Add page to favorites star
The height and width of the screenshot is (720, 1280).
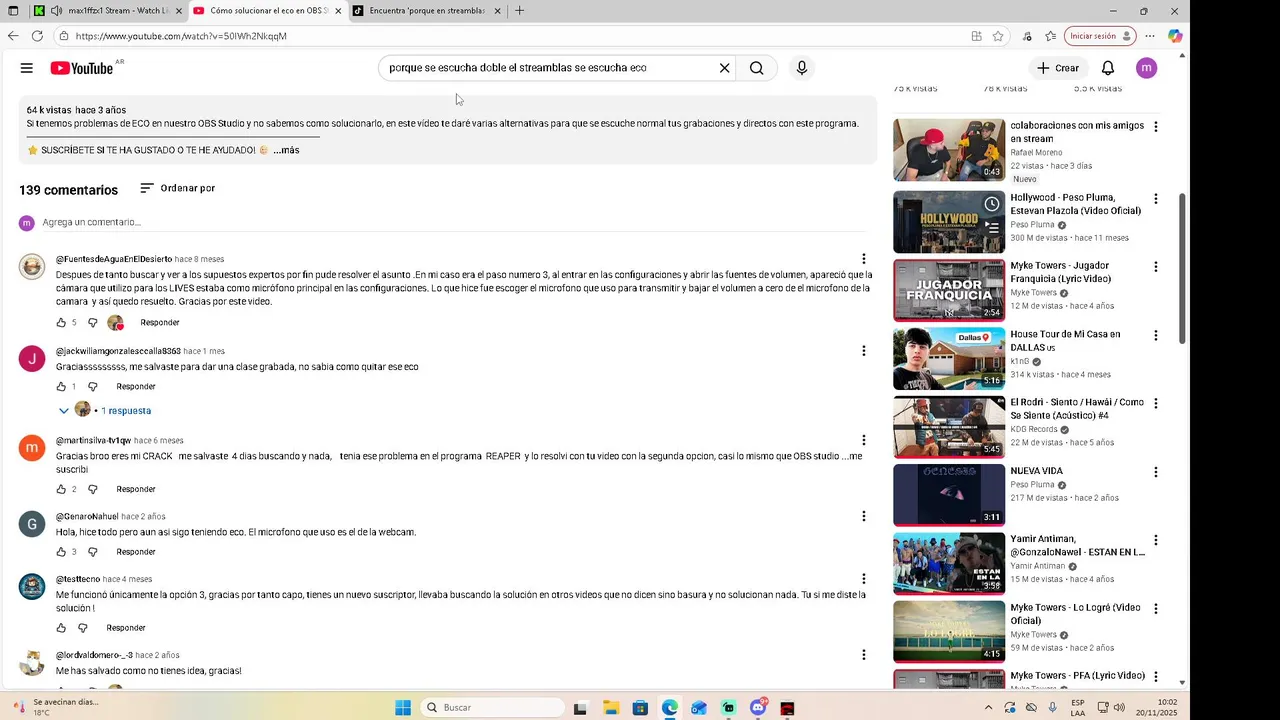click(x=998, y=36)
